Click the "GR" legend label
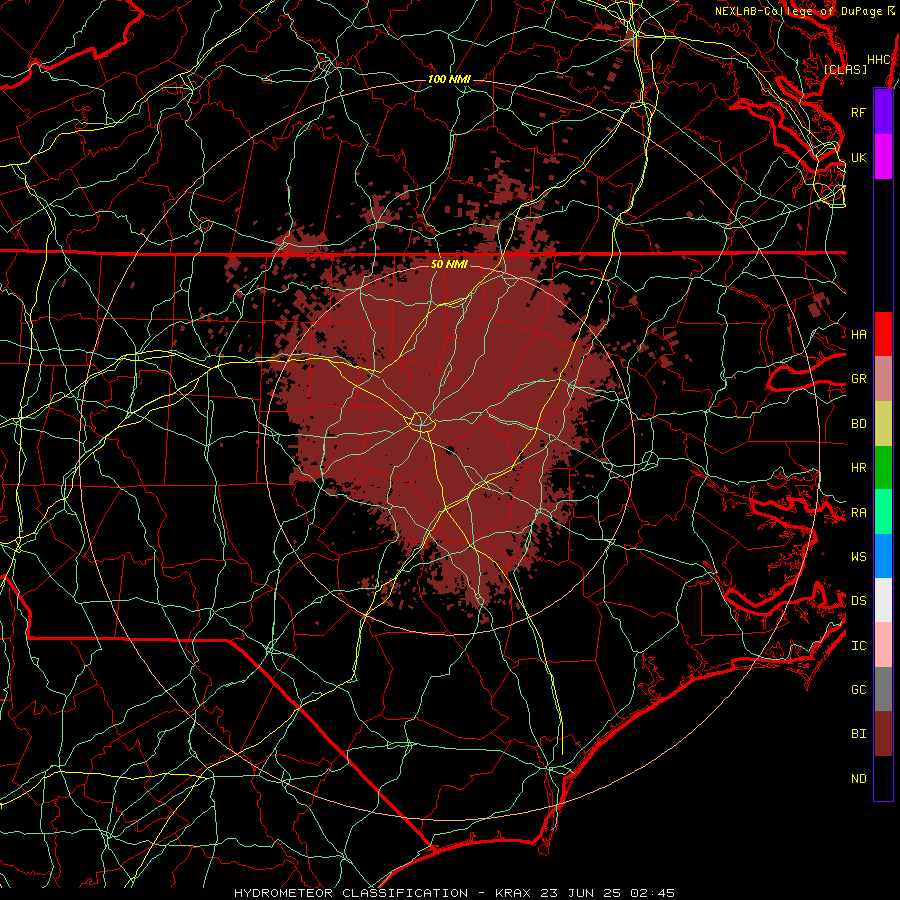The width and height of the screenshot is (900, 900). [x=859, y=379]
